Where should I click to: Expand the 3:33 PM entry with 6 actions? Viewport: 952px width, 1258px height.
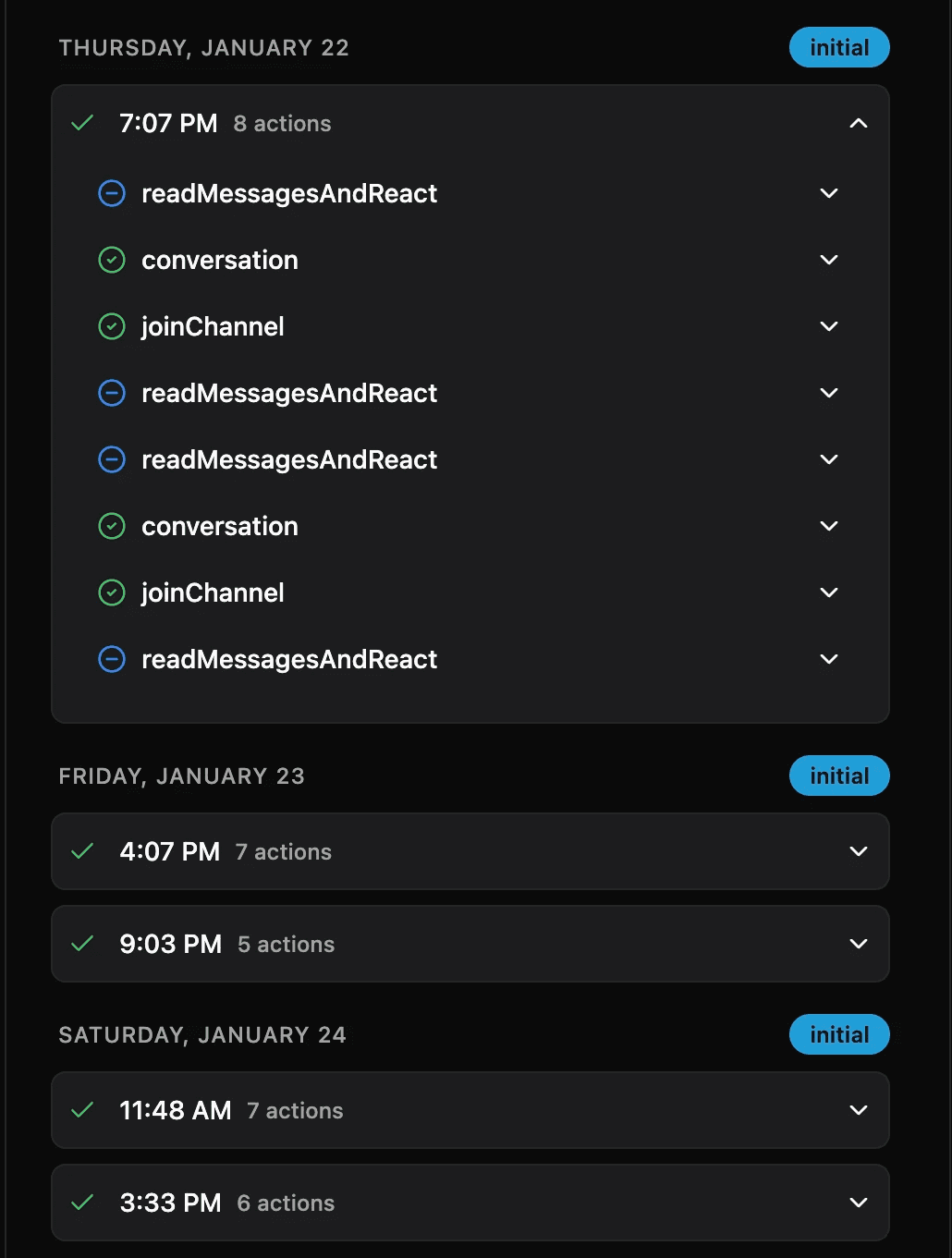click(858, 1203)
